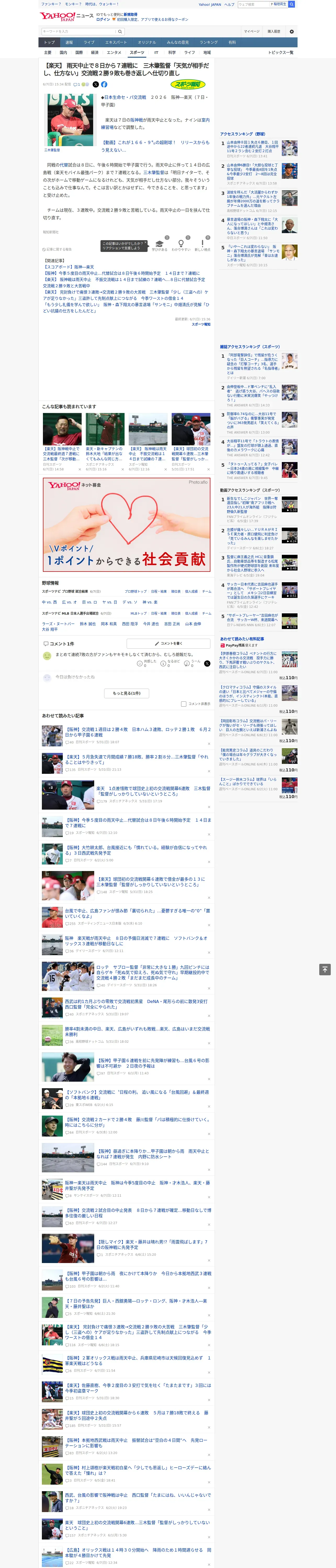
Task: Open the 有料 navigation tab
Action: click(232, 43)
